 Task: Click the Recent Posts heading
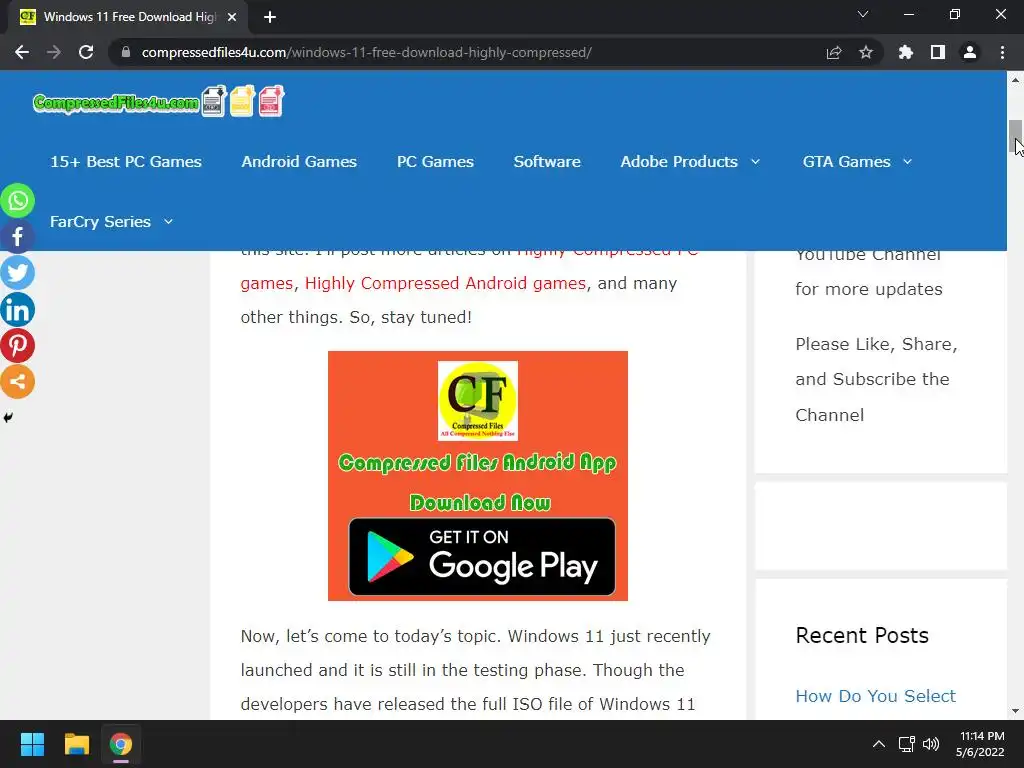coord(862,635)
